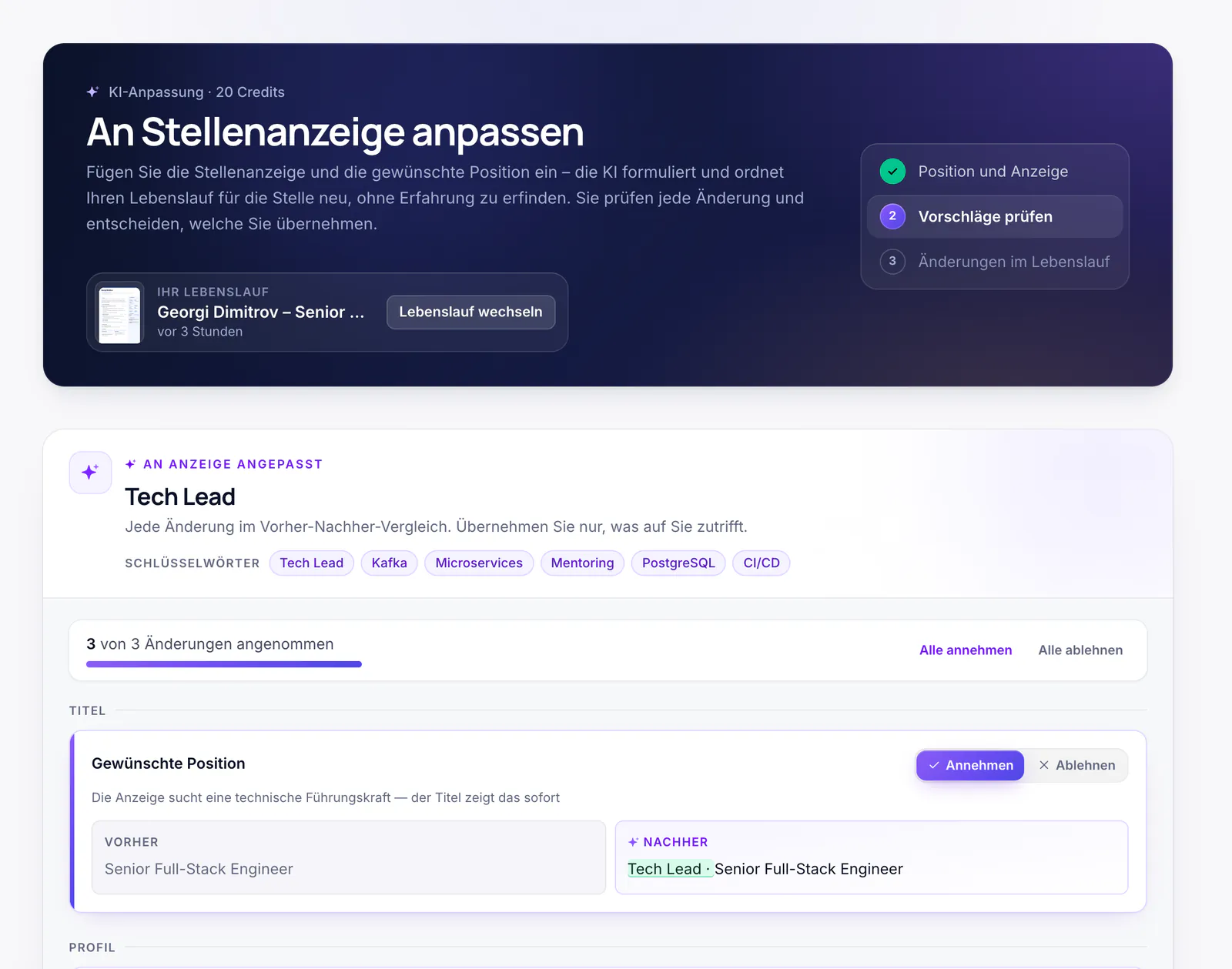
Task: Reject the Gewünschte Position change
Action: tap(1077, 765)
